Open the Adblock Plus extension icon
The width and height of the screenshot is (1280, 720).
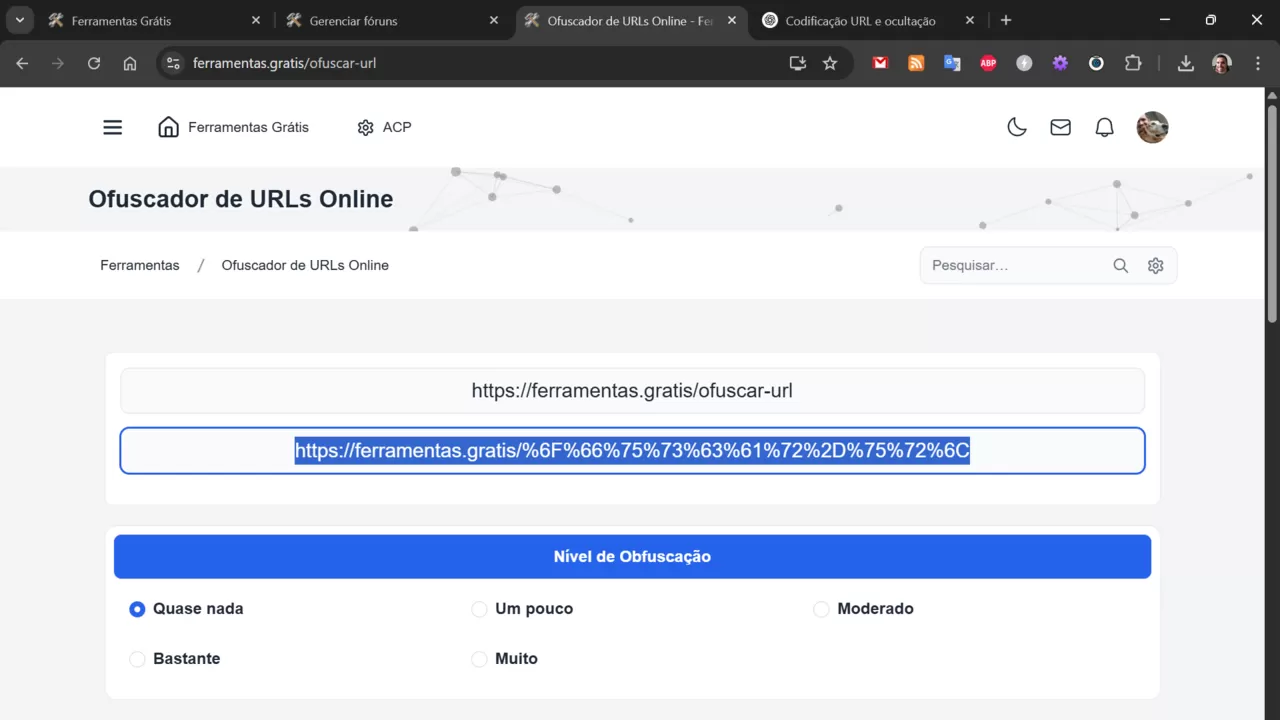tap(988, 63)
